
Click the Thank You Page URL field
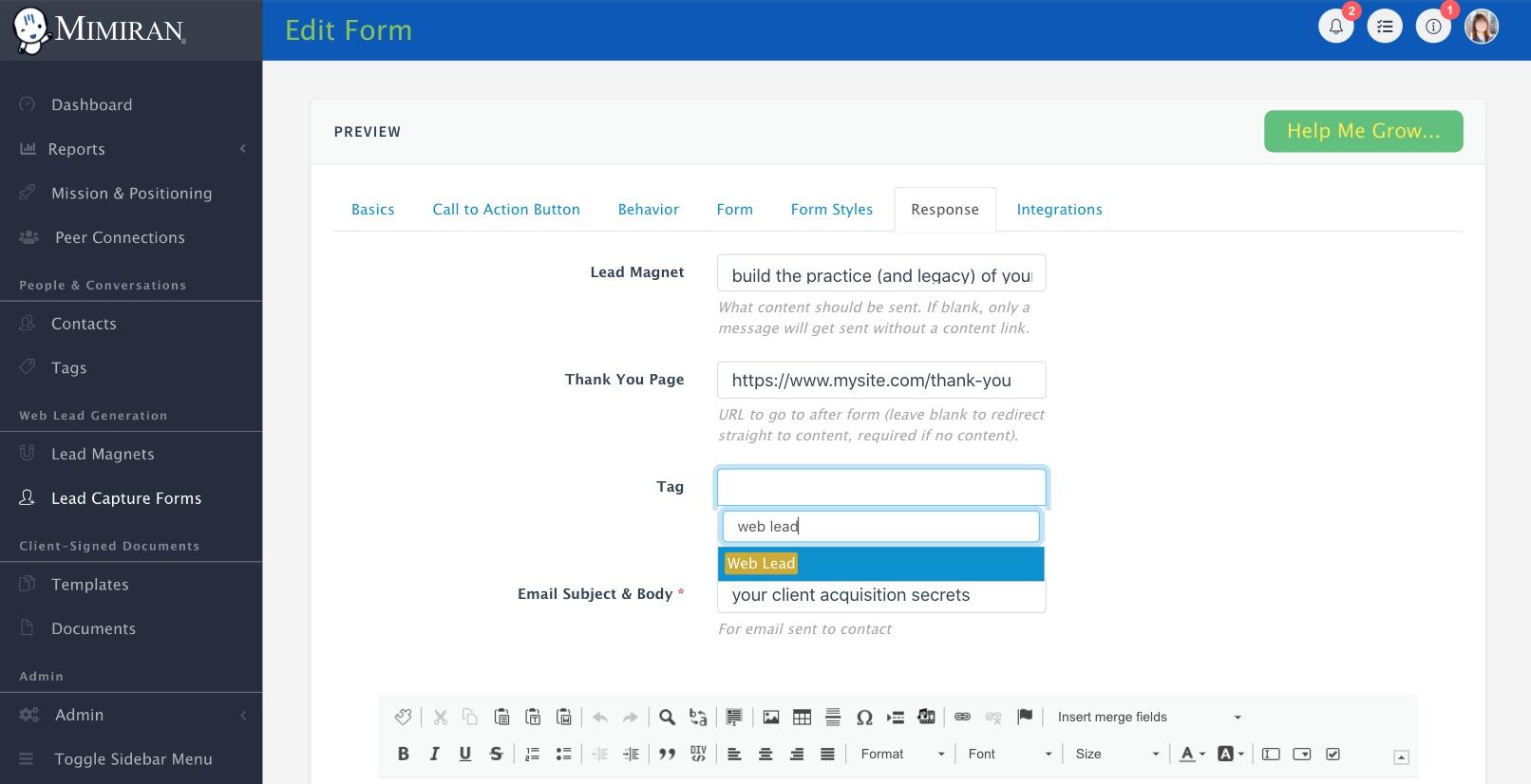pyautogui.click(x=881, y=380)
